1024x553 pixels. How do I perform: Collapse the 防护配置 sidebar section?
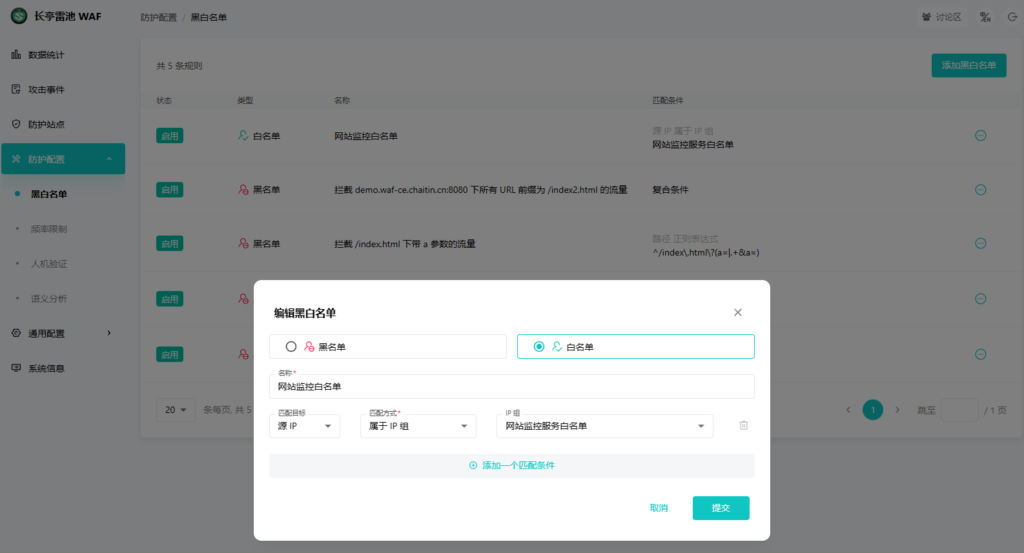[x=63, y=159]
